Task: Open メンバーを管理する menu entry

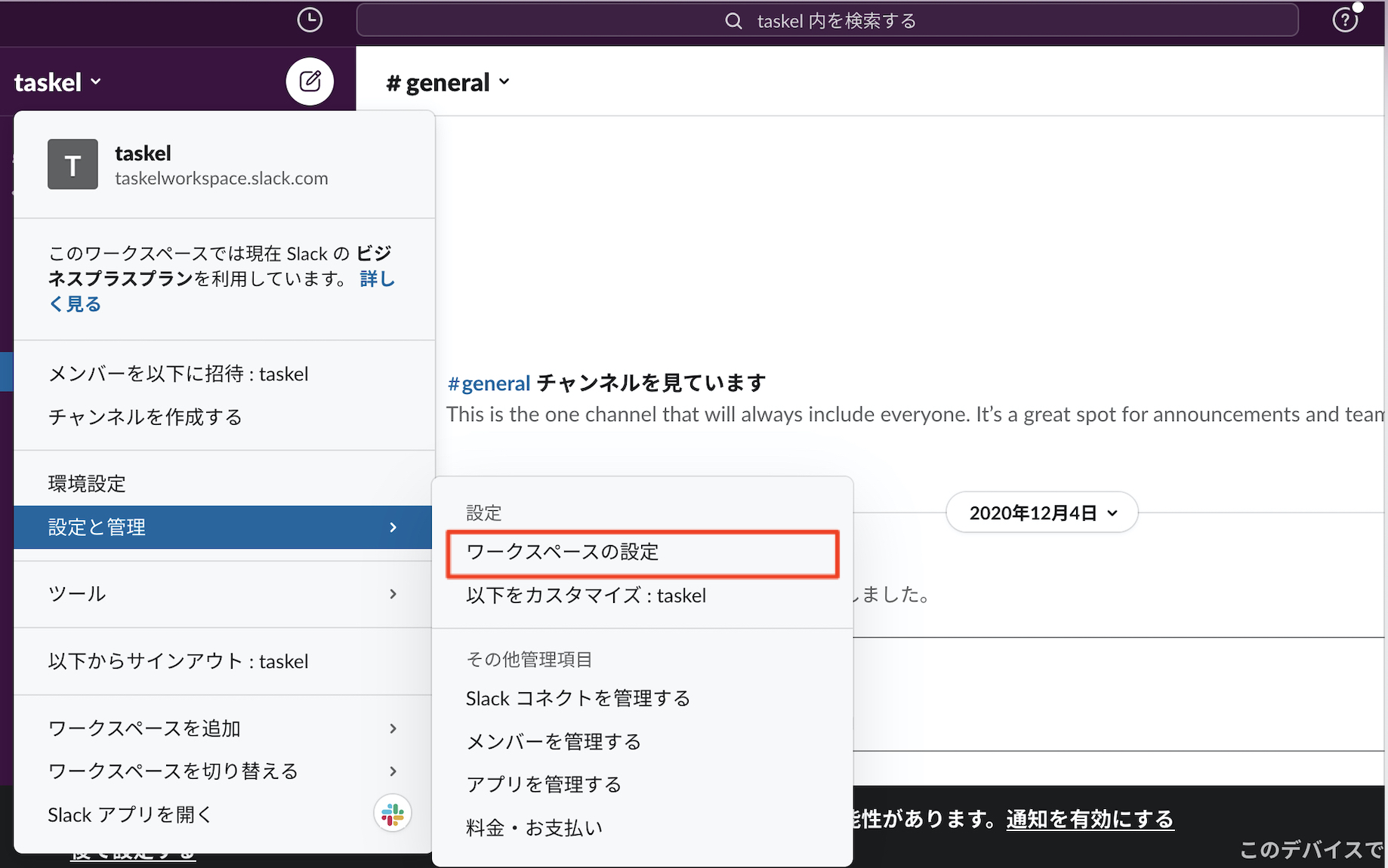Action: (x=554, y=742)
